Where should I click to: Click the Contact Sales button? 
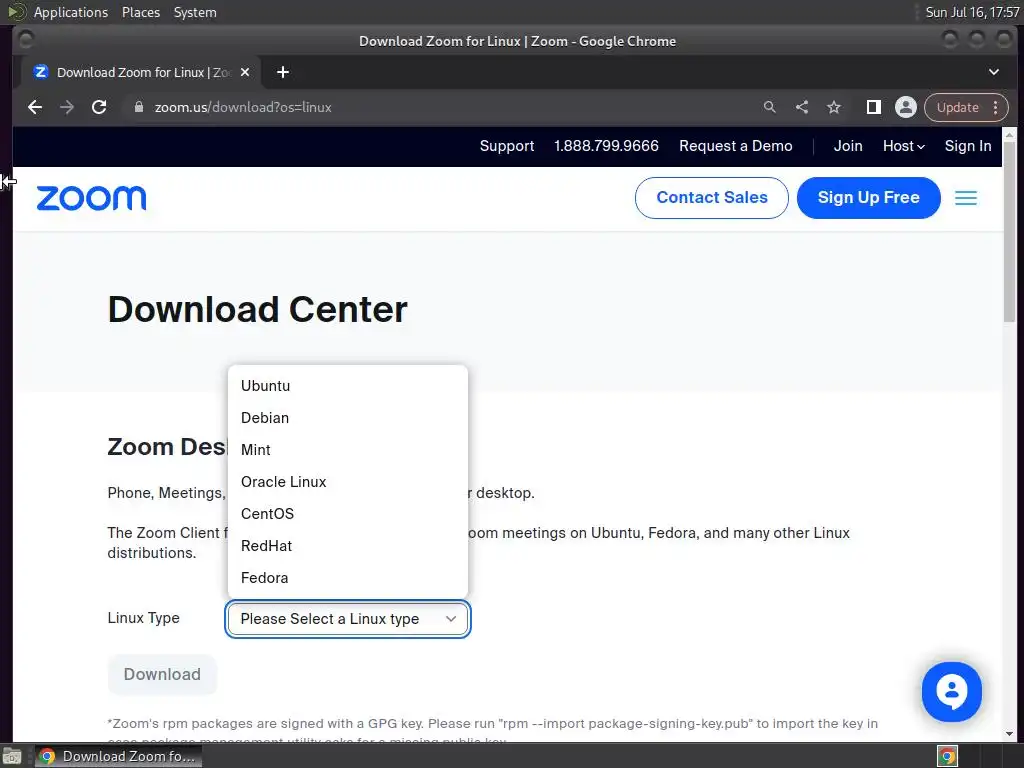[712, 198]
